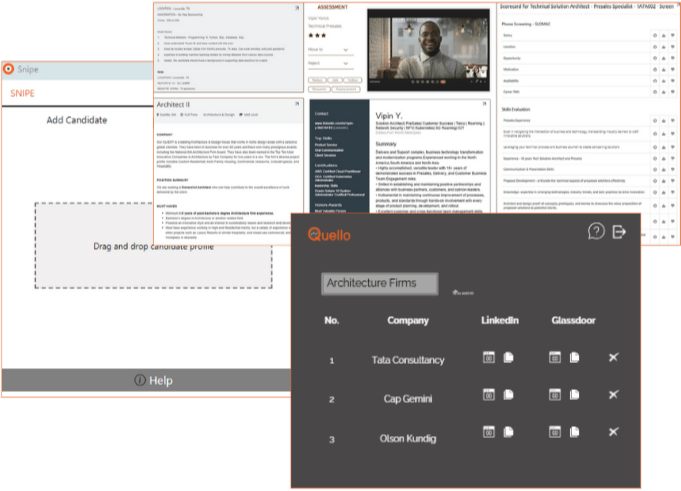Delete the Olson Kundig company entry
The width and height of the screenshot is (681, 491).
[x=614, y=437]
